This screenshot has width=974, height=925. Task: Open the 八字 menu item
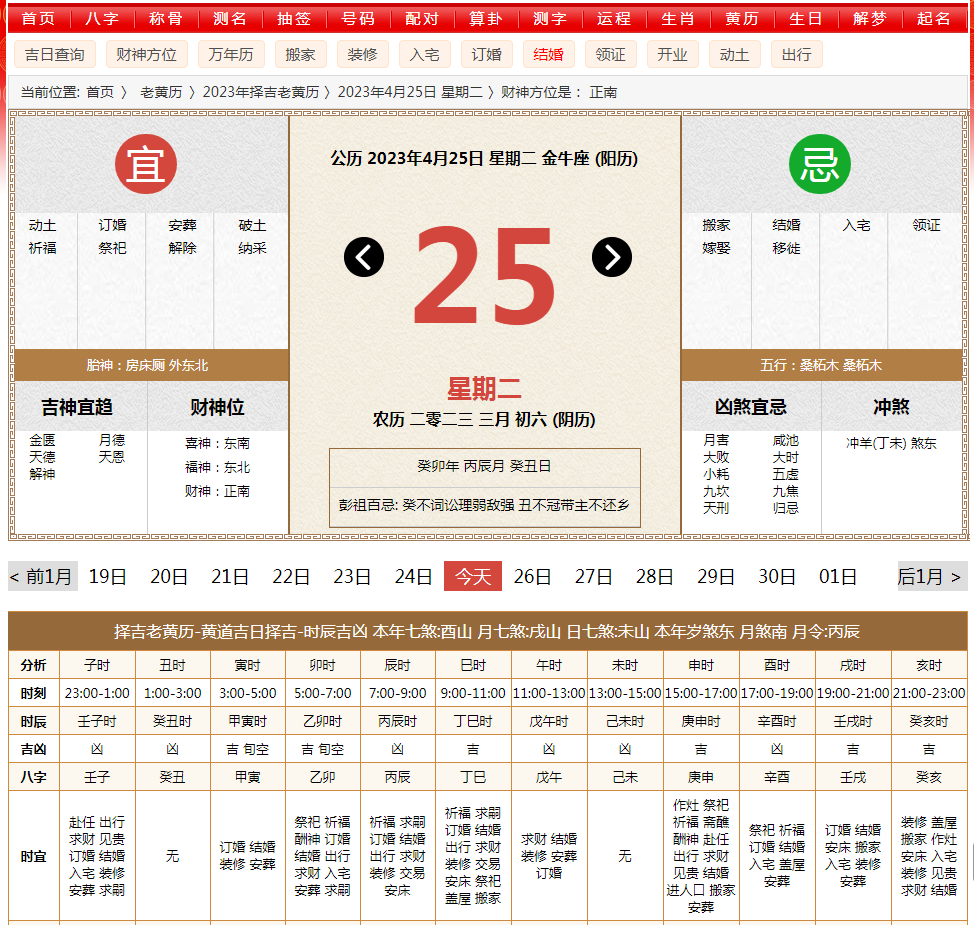(102, 19)
